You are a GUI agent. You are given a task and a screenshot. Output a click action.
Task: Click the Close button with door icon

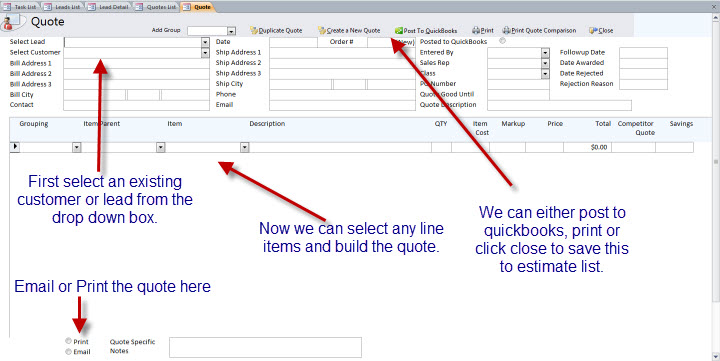(x=601, y=30)
